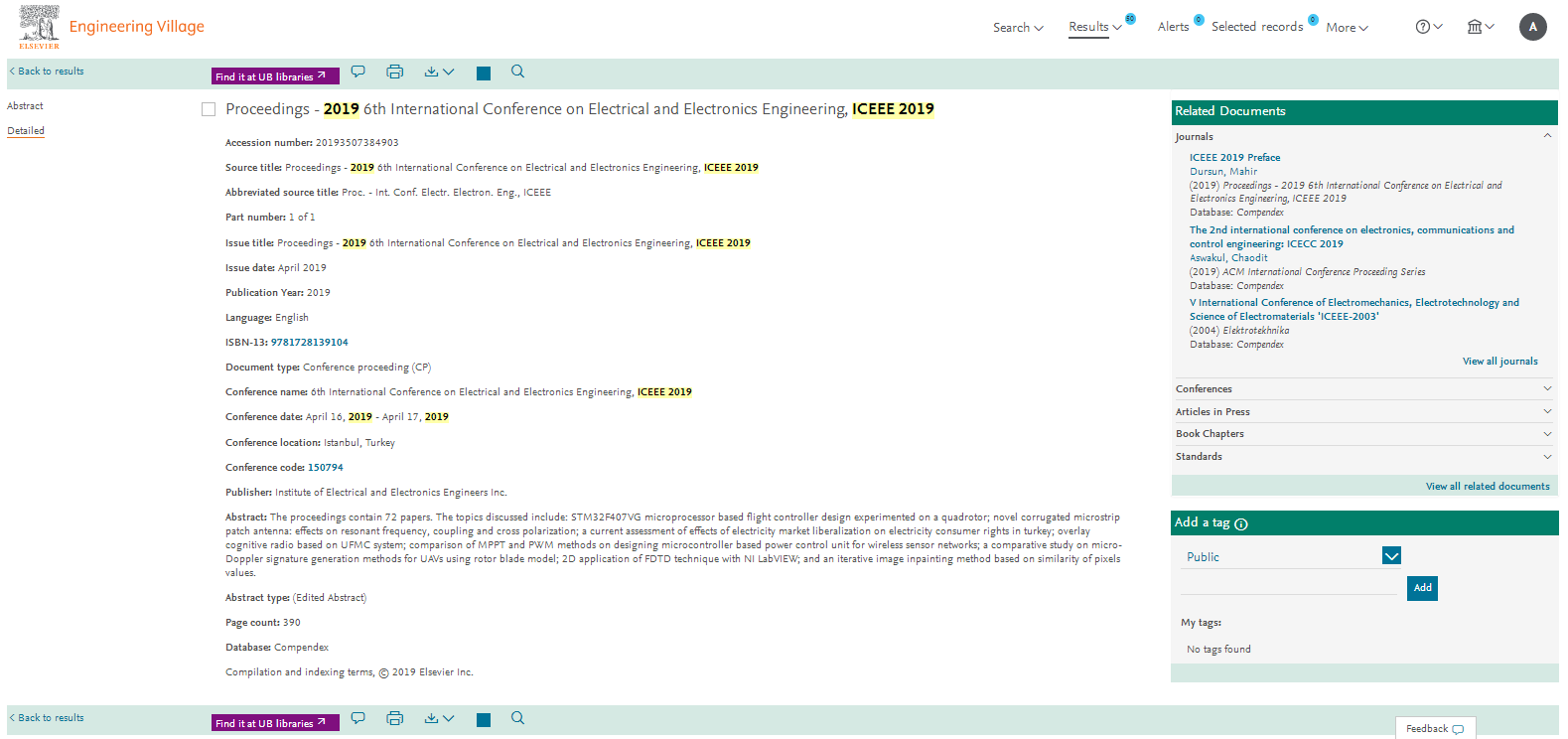Open Selected records
The height and width of the screenshot is (739, 1568).
pos(1257,27)
